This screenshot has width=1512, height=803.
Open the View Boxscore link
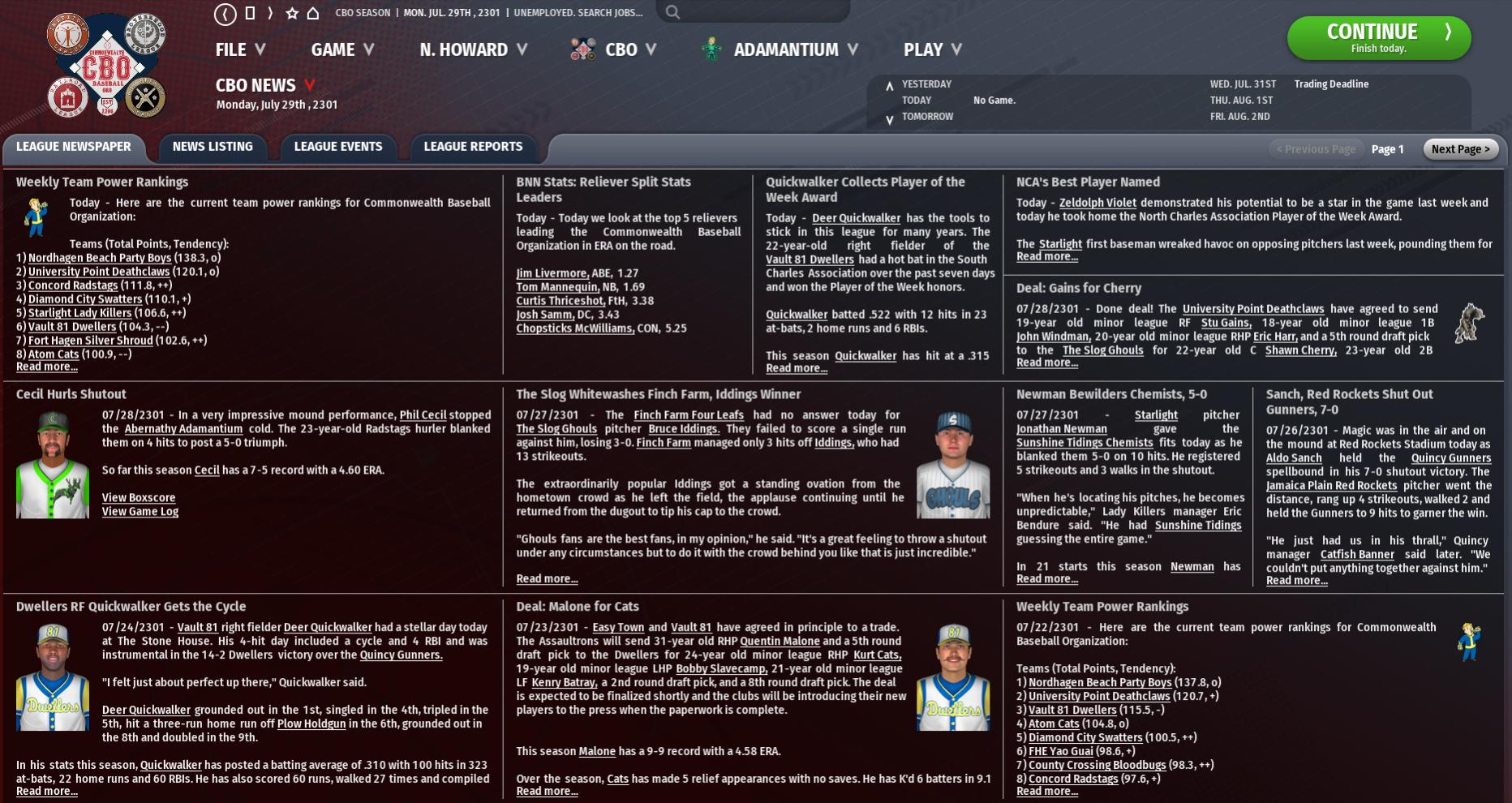tap(139, 498)
